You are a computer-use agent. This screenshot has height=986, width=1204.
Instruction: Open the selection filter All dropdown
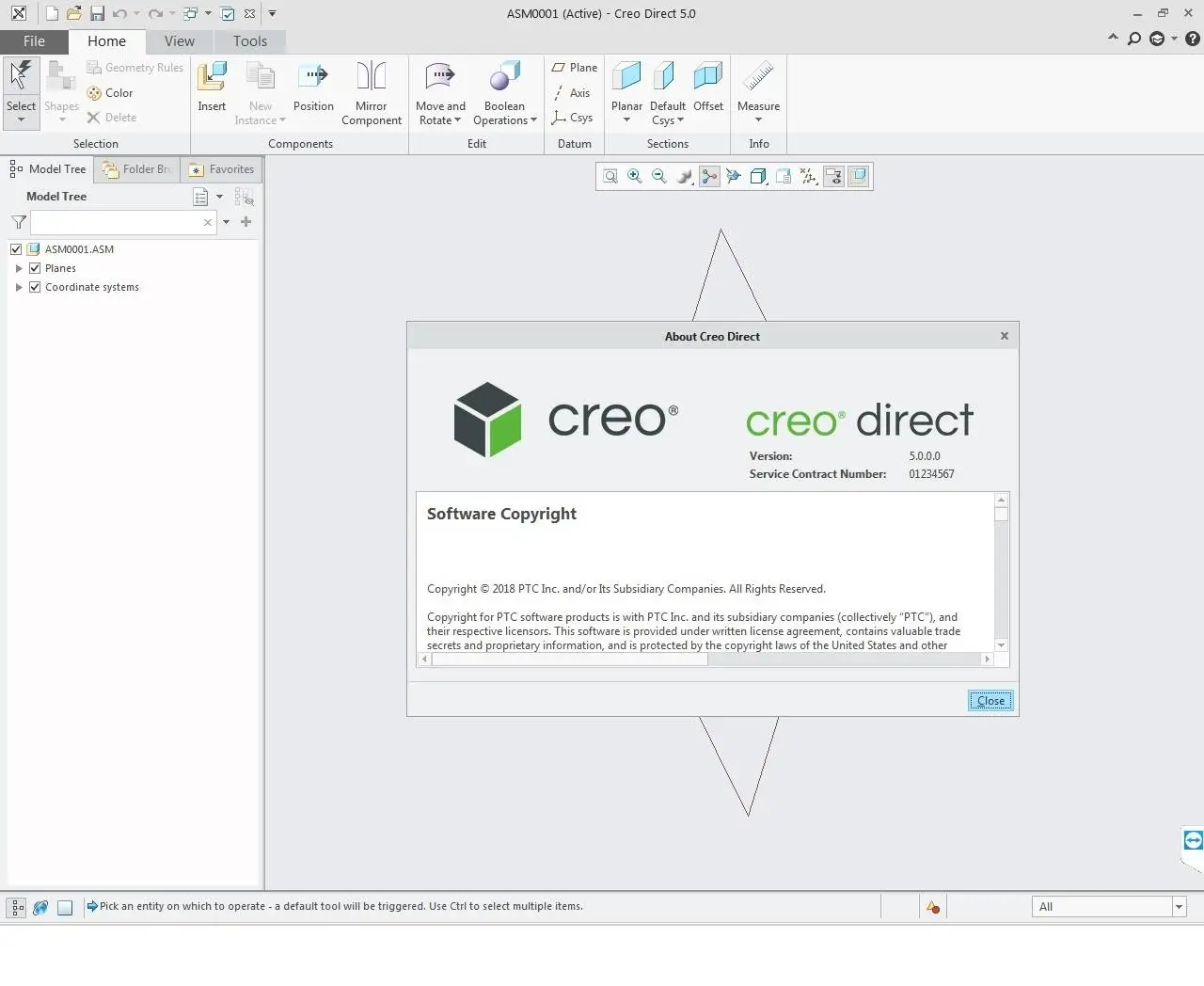coord(1179,907)
